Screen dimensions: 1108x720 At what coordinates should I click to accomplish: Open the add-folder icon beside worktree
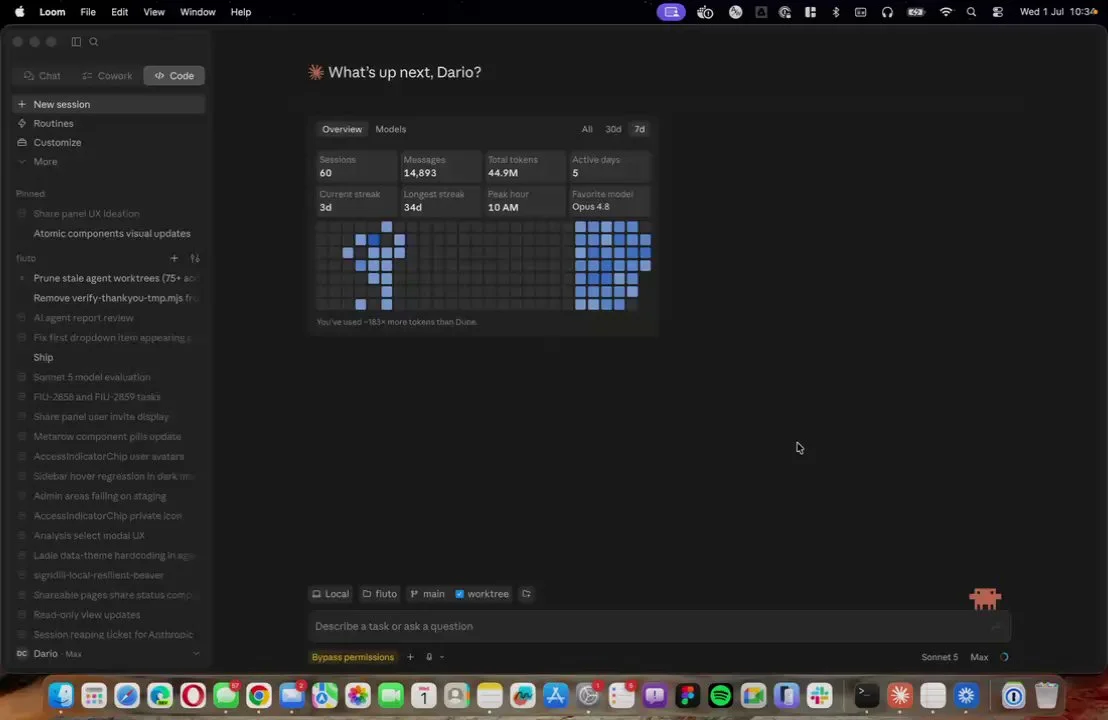tap(526, 594)
